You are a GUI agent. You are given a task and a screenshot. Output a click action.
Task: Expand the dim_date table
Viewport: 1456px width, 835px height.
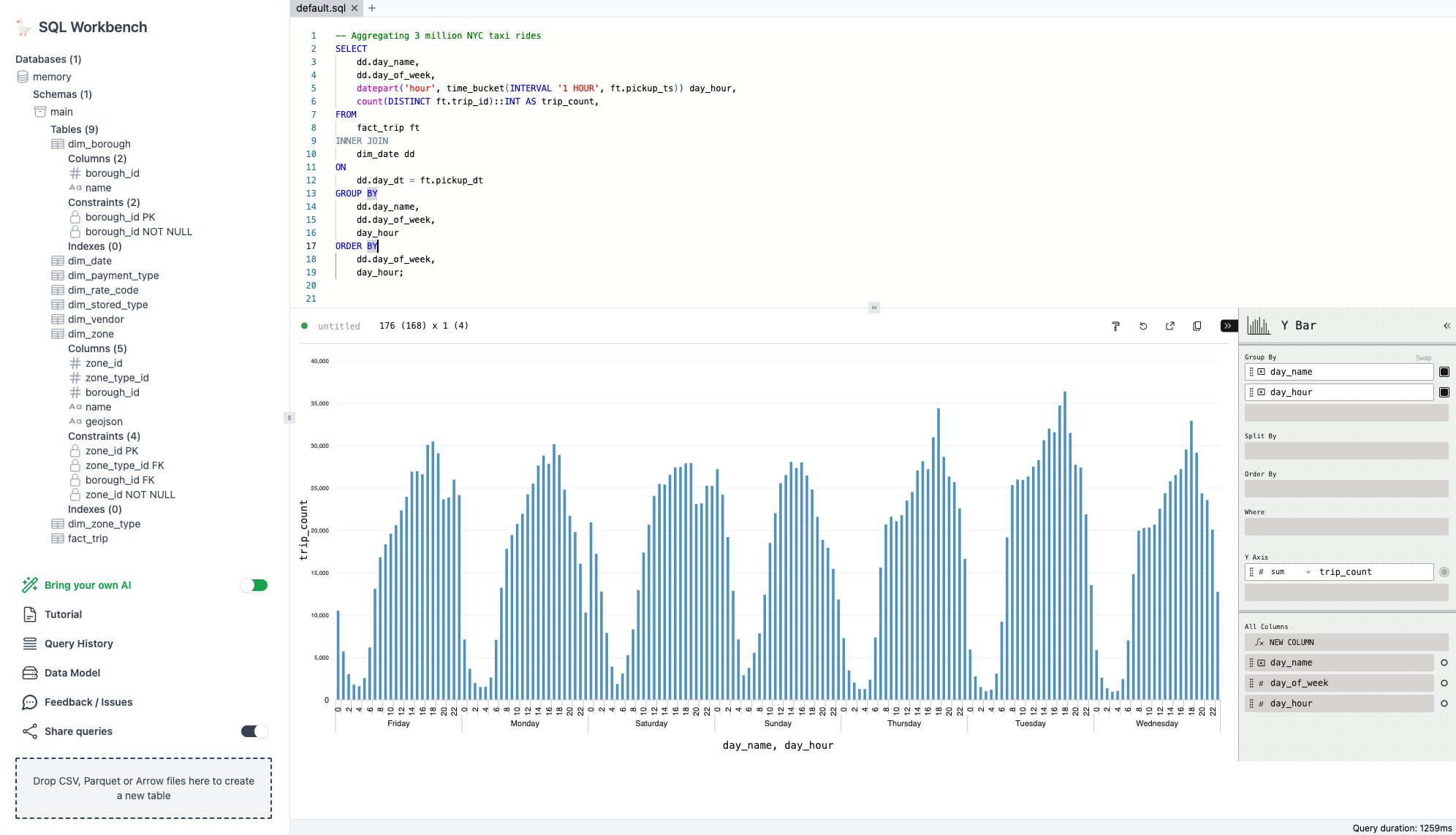[x=90, y=261]
